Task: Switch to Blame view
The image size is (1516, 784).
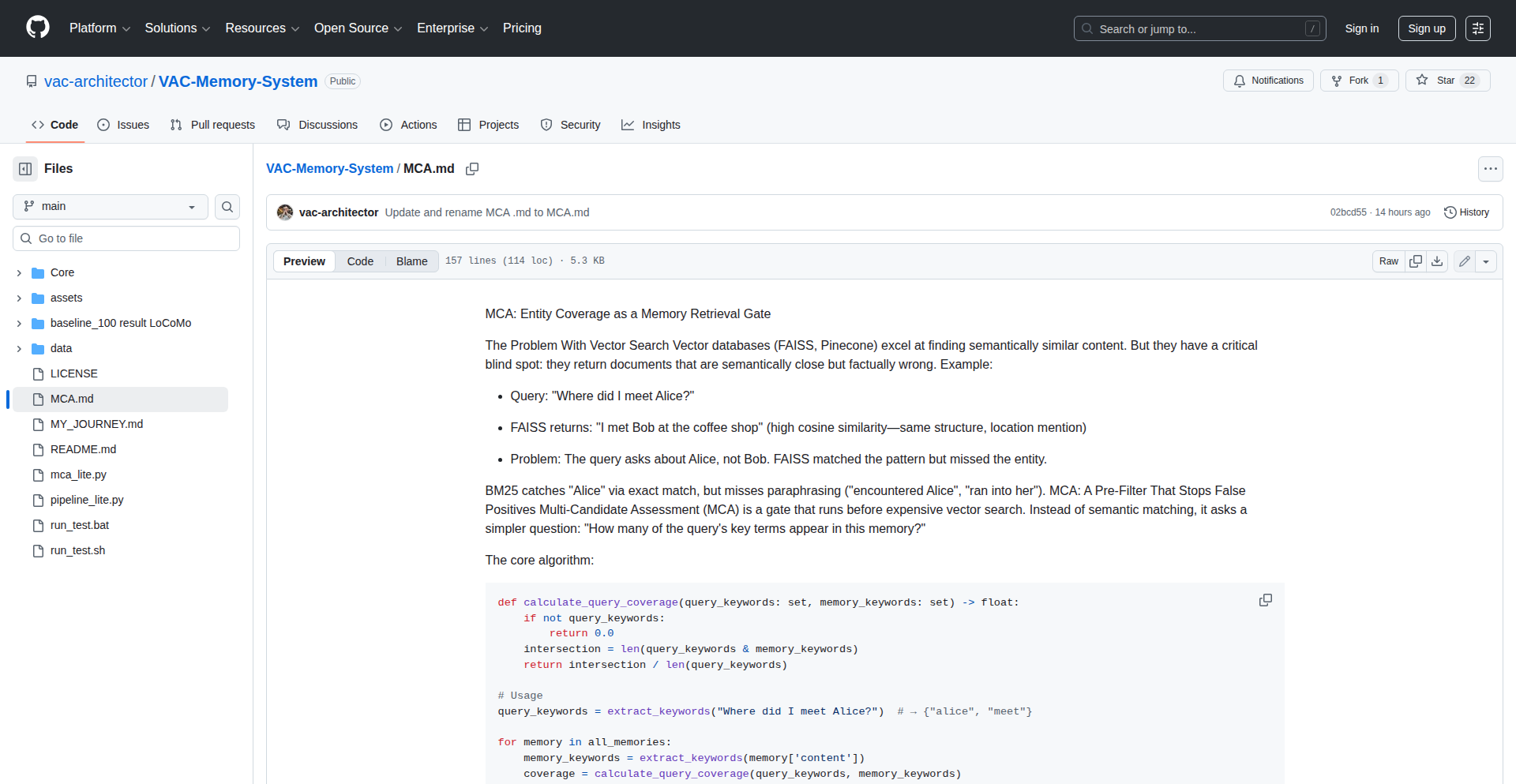Action: (411, 261)
